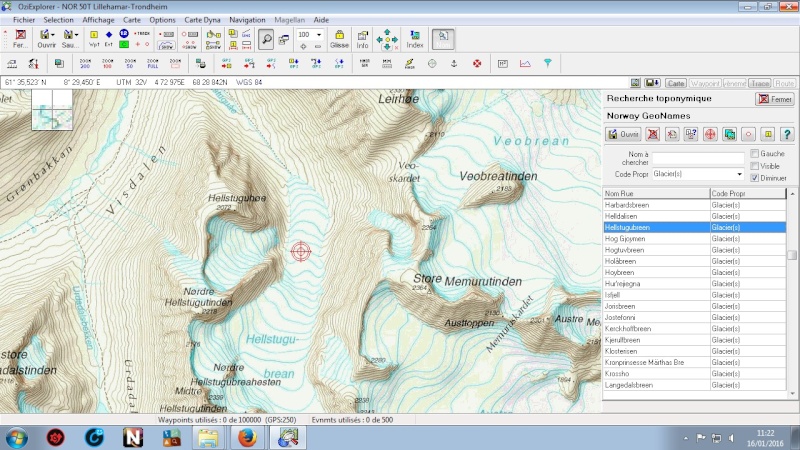
Task: Expand the Ouvrir toolbar dropdown arrow
Action: (53, 35)
